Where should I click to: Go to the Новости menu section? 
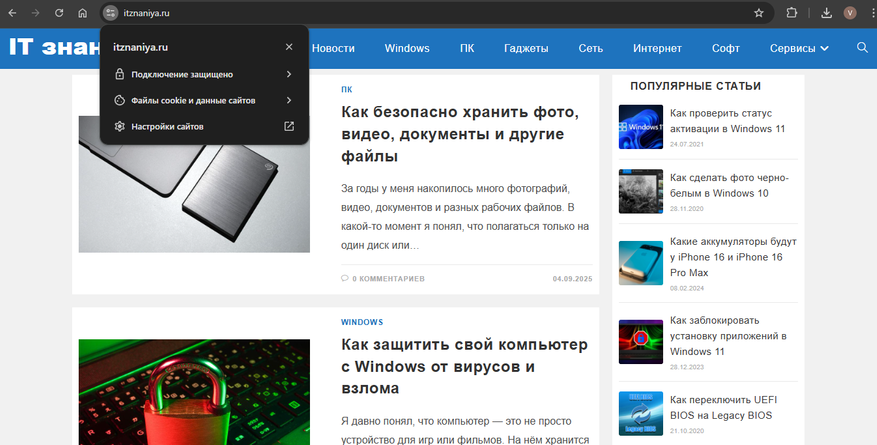(333, 49)
